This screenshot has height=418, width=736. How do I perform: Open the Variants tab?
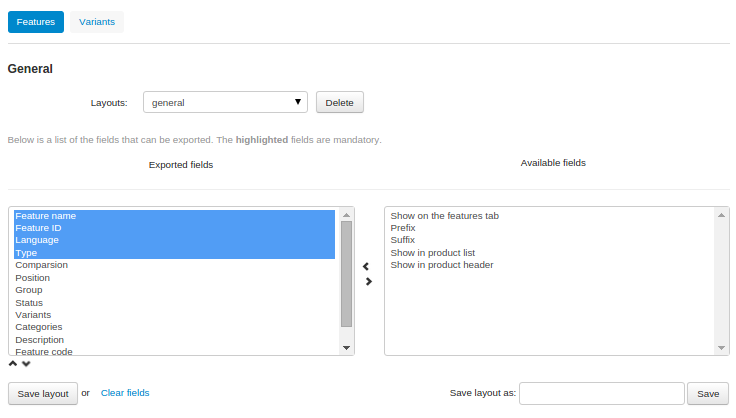click(x=97, y=22)
